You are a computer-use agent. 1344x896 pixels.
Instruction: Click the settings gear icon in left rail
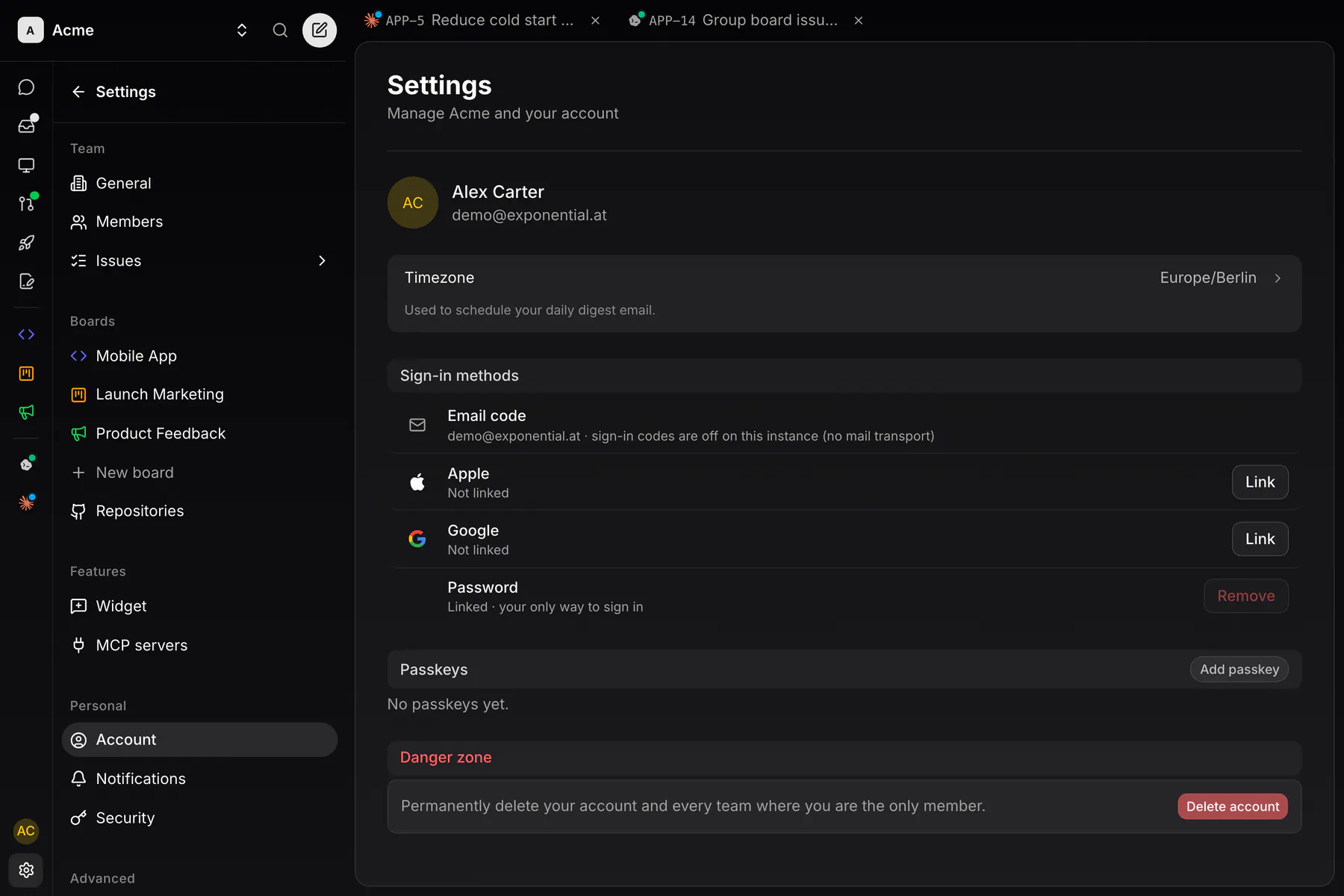pos(26,870)
